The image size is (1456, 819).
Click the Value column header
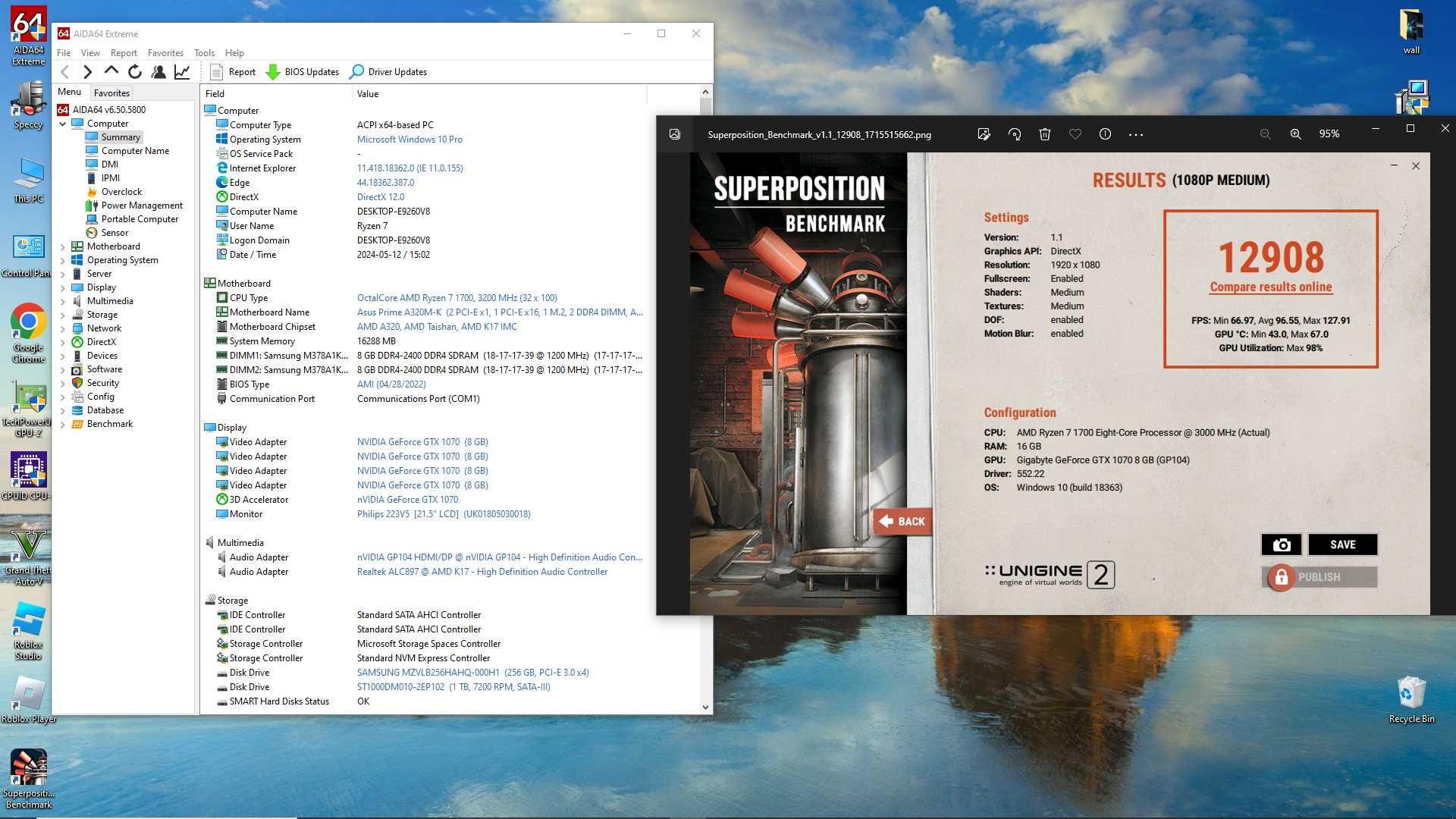(x=500, y=94)
